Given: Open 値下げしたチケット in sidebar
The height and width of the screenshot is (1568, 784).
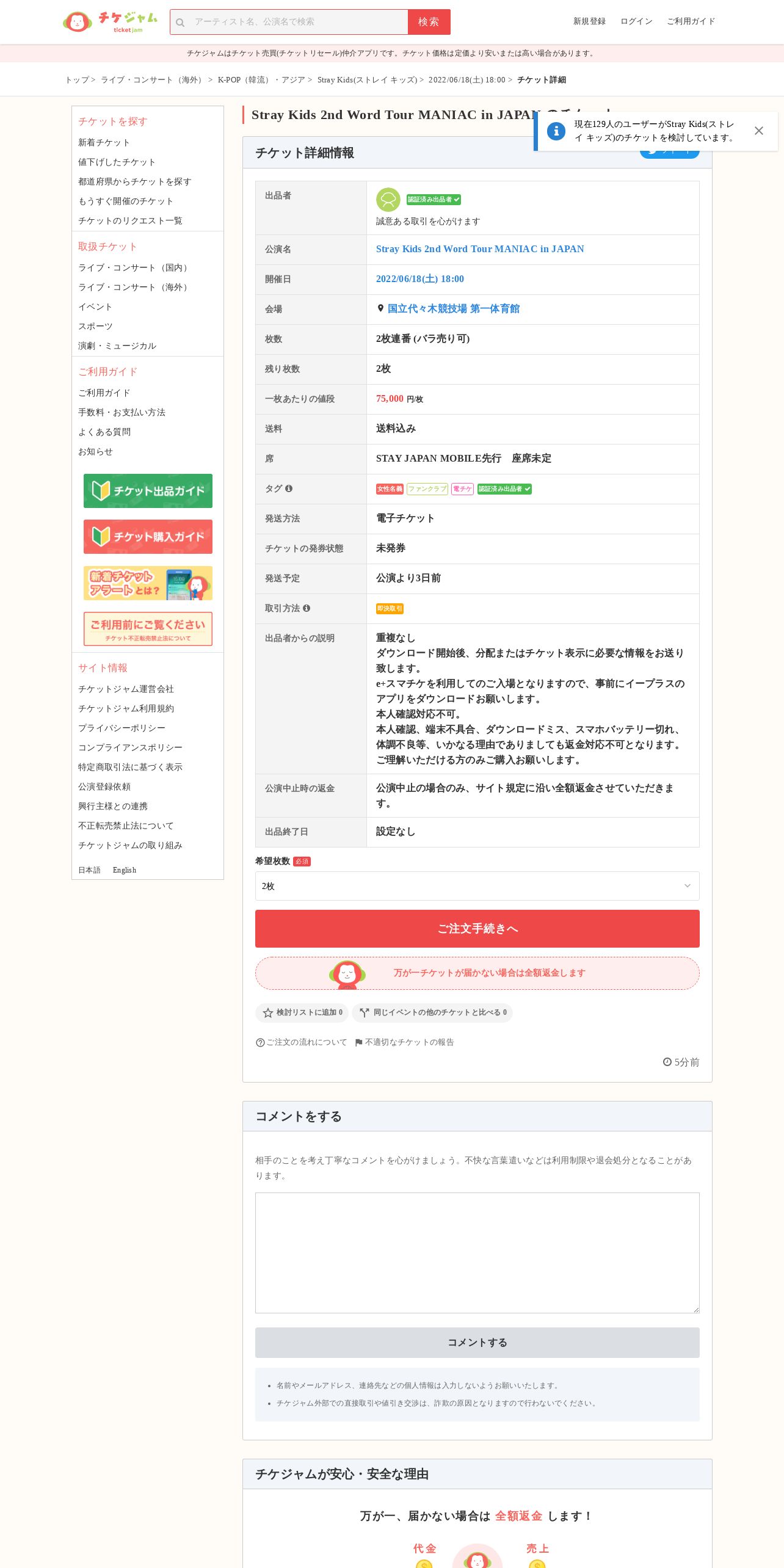Looking at the screenshot, I should click(117, 162).
